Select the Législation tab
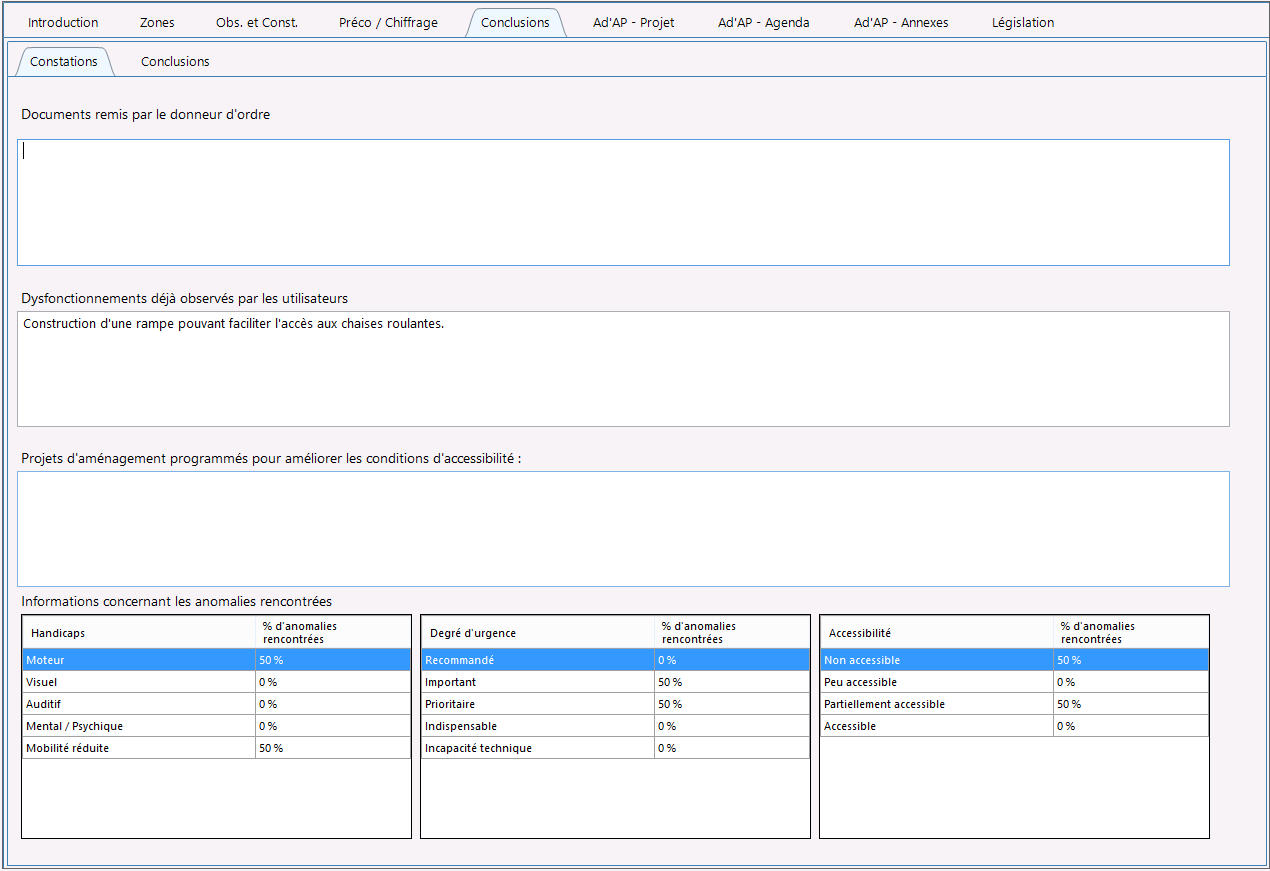 (1023, 22)
